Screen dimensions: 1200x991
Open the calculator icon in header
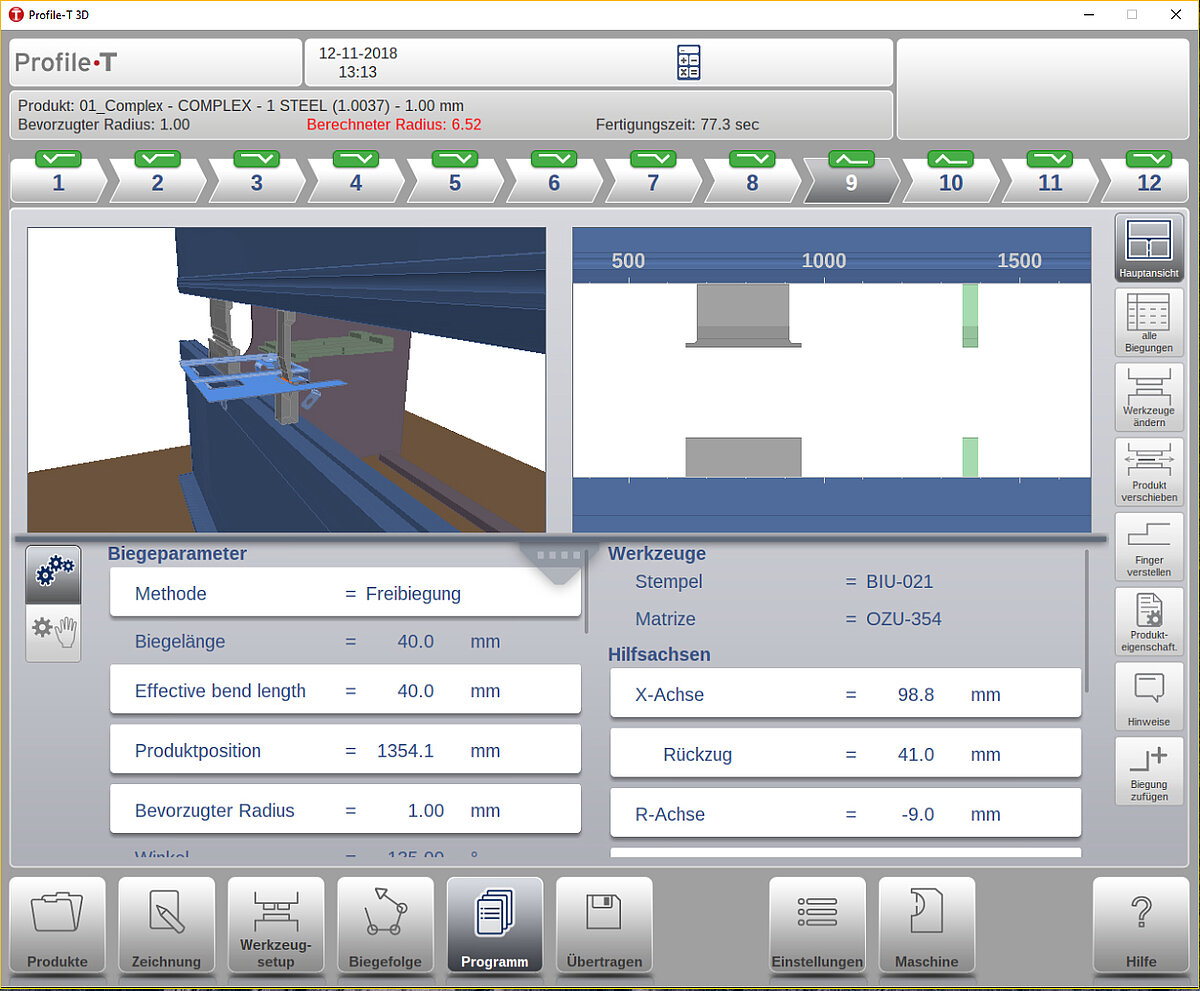(x=688, y=62)
